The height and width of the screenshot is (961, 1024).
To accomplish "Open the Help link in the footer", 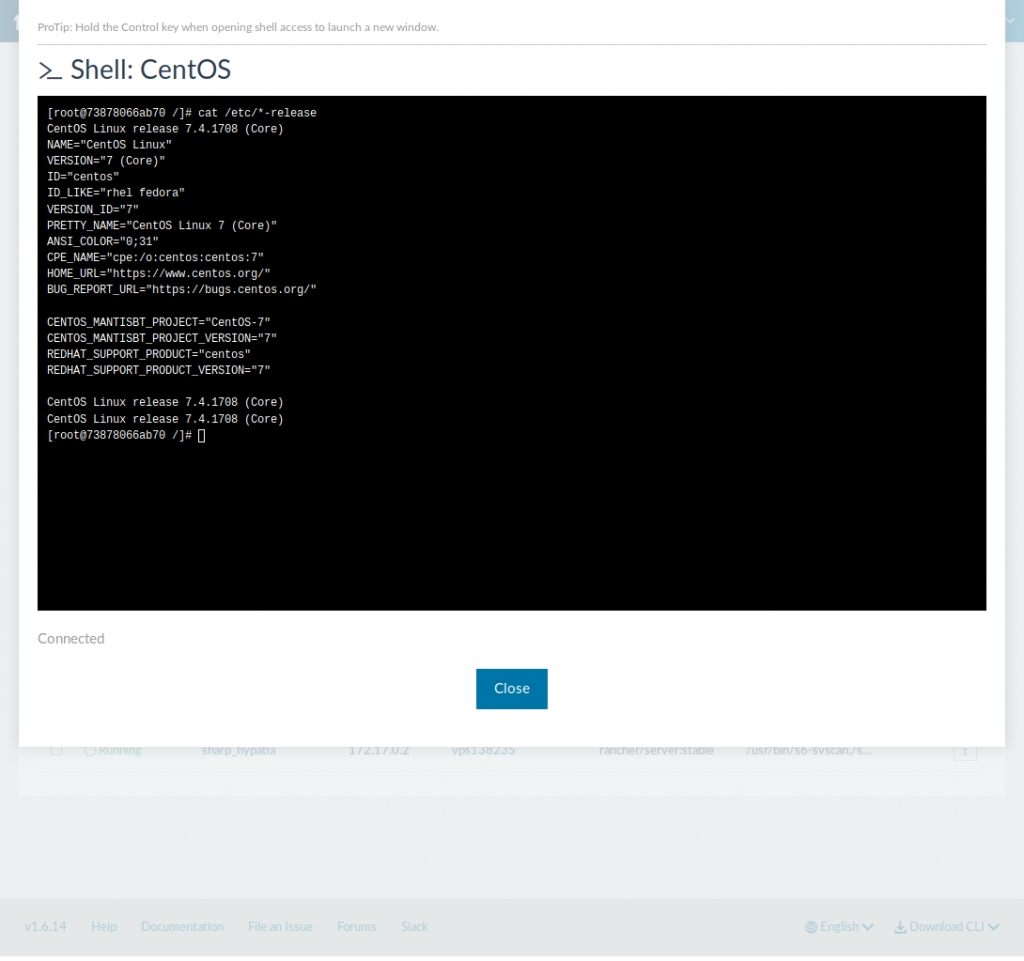I will (104, 926).
